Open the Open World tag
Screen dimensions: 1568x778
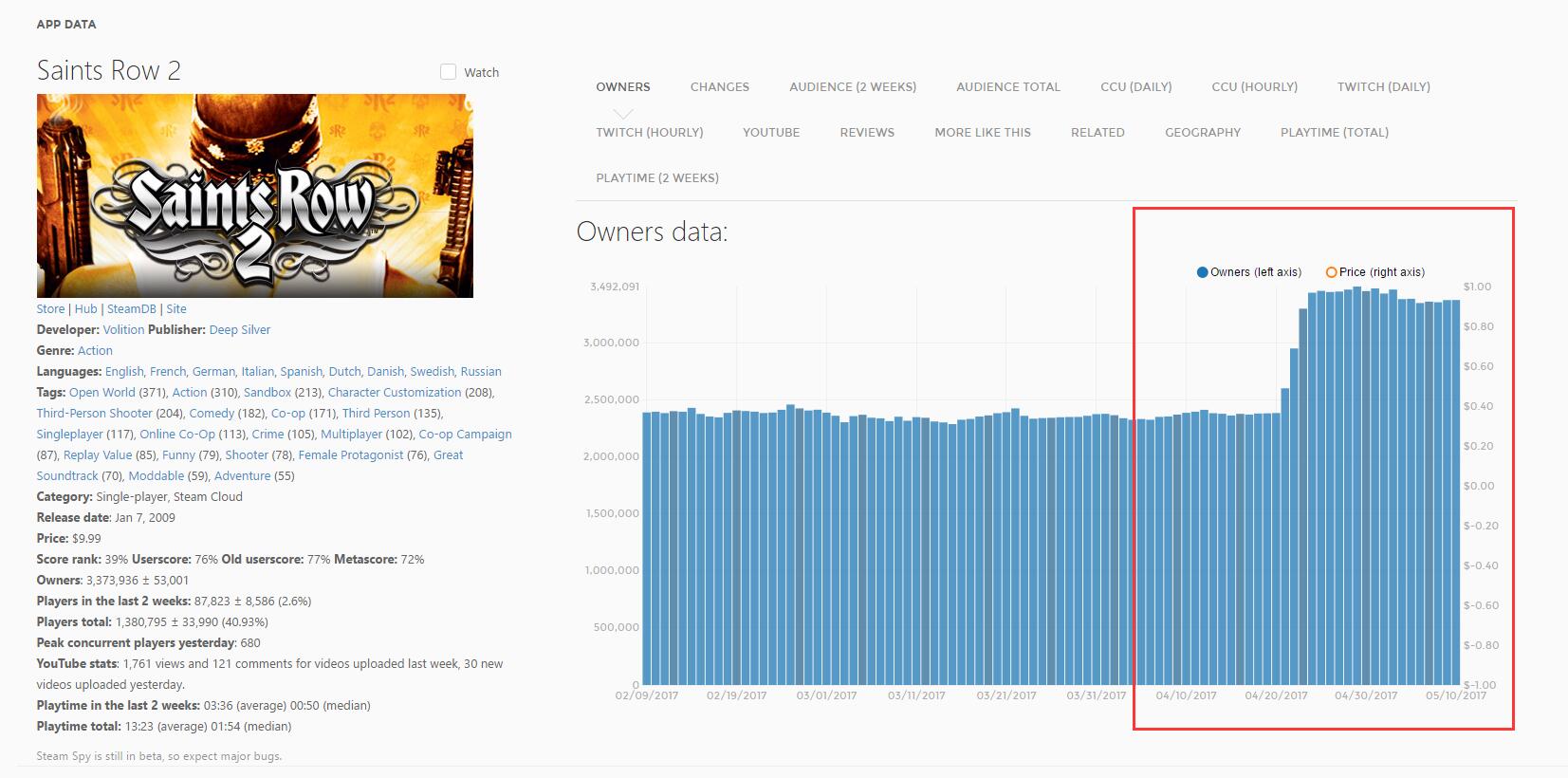coord(102,392)
